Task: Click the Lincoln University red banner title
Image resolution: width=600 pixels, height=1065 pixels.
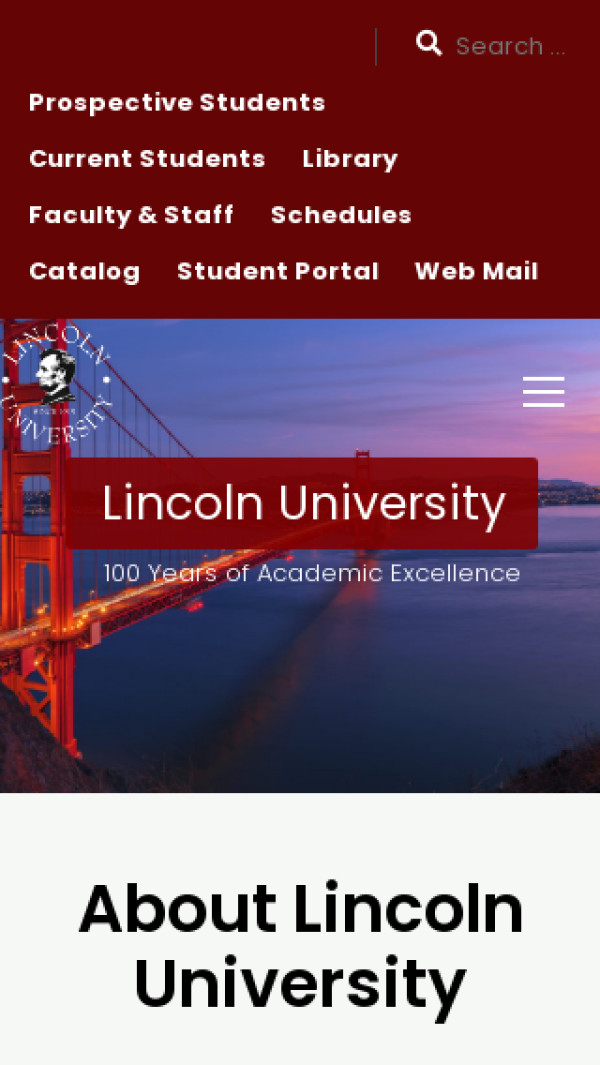Action: point(303,503)
